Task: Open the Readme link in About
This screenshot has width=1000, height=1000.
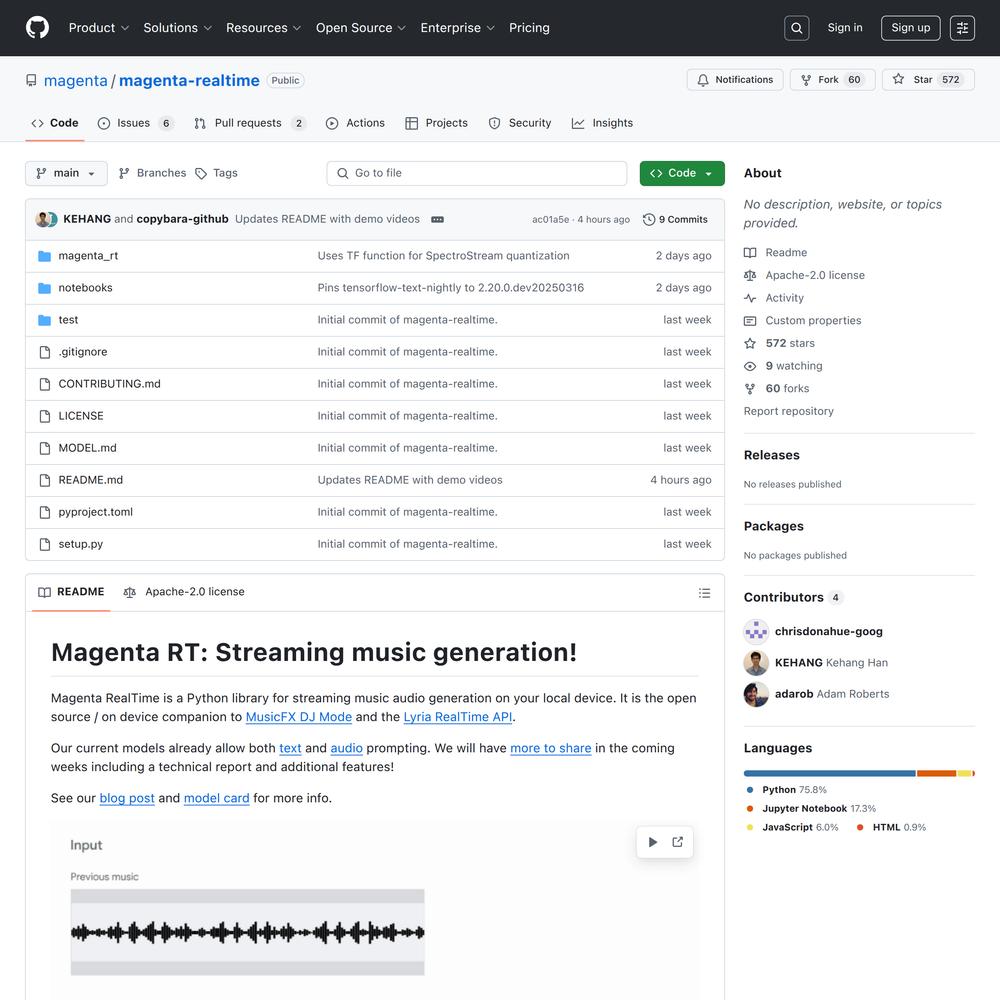Action: pos(786,253)
